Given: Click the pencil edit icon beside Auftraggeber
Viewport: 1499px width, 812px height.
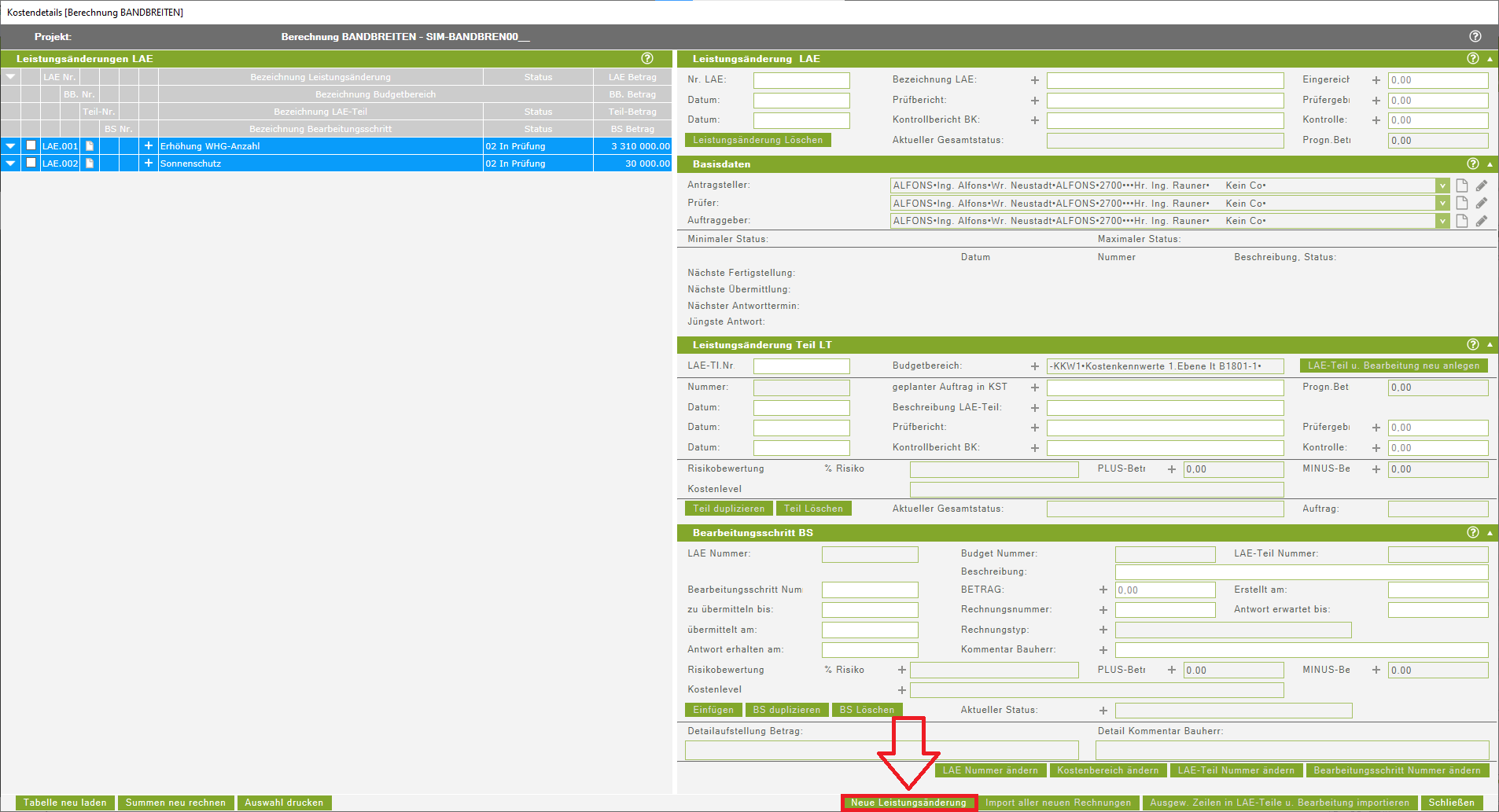Looking at the screenshot, I should click(1481, 221).
